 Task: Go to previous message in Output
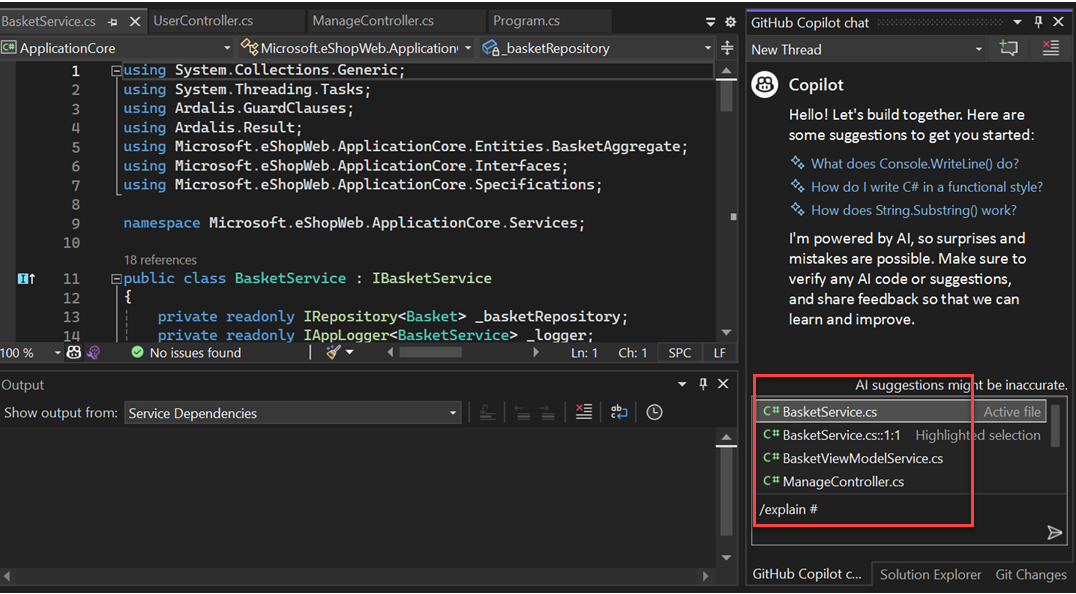pos(522,412)
